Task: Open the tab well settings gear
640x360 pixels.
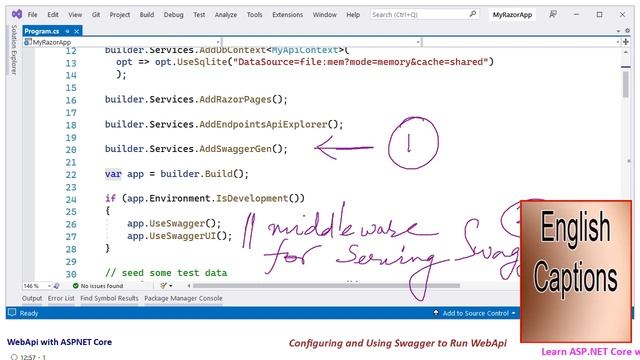Action: pyautogui.click(x=627, y=31)
